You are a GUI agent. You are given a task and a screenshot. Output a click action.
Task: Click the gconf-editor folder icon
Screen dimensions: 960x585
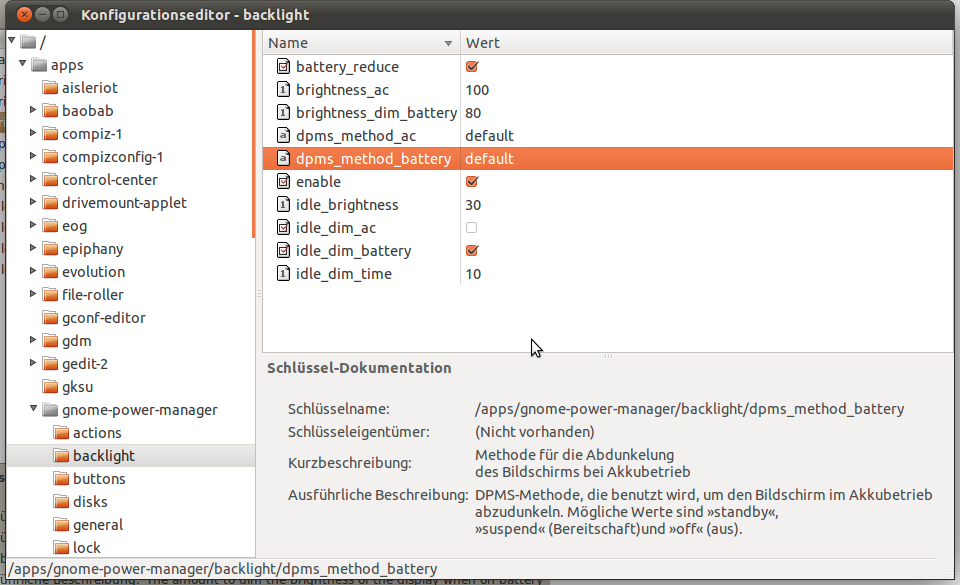pos(50,318)
